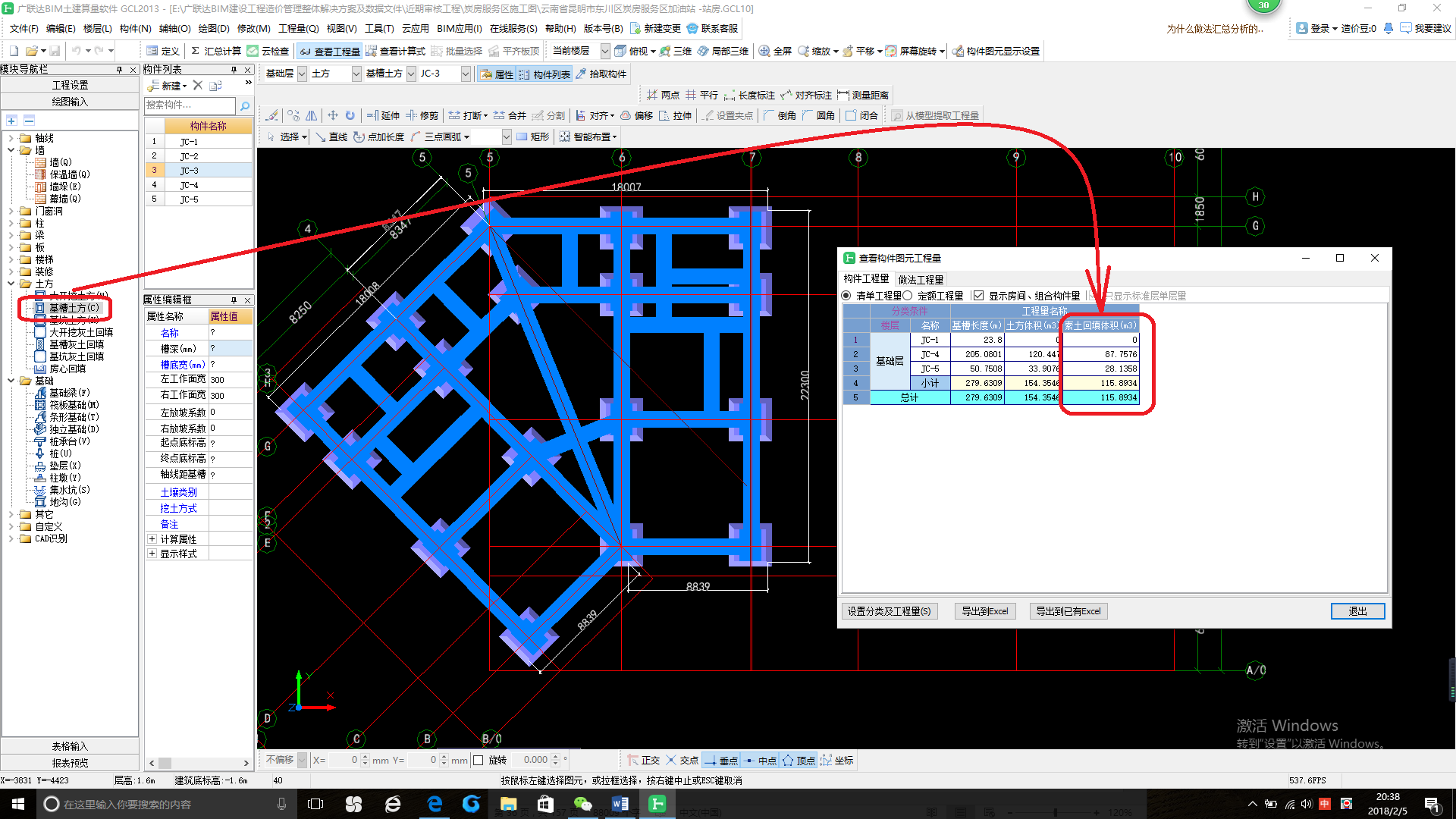Toggle the 旋转 checkbox in status bar
Viewport: 1456px width, 819px height.
(478, 760)
